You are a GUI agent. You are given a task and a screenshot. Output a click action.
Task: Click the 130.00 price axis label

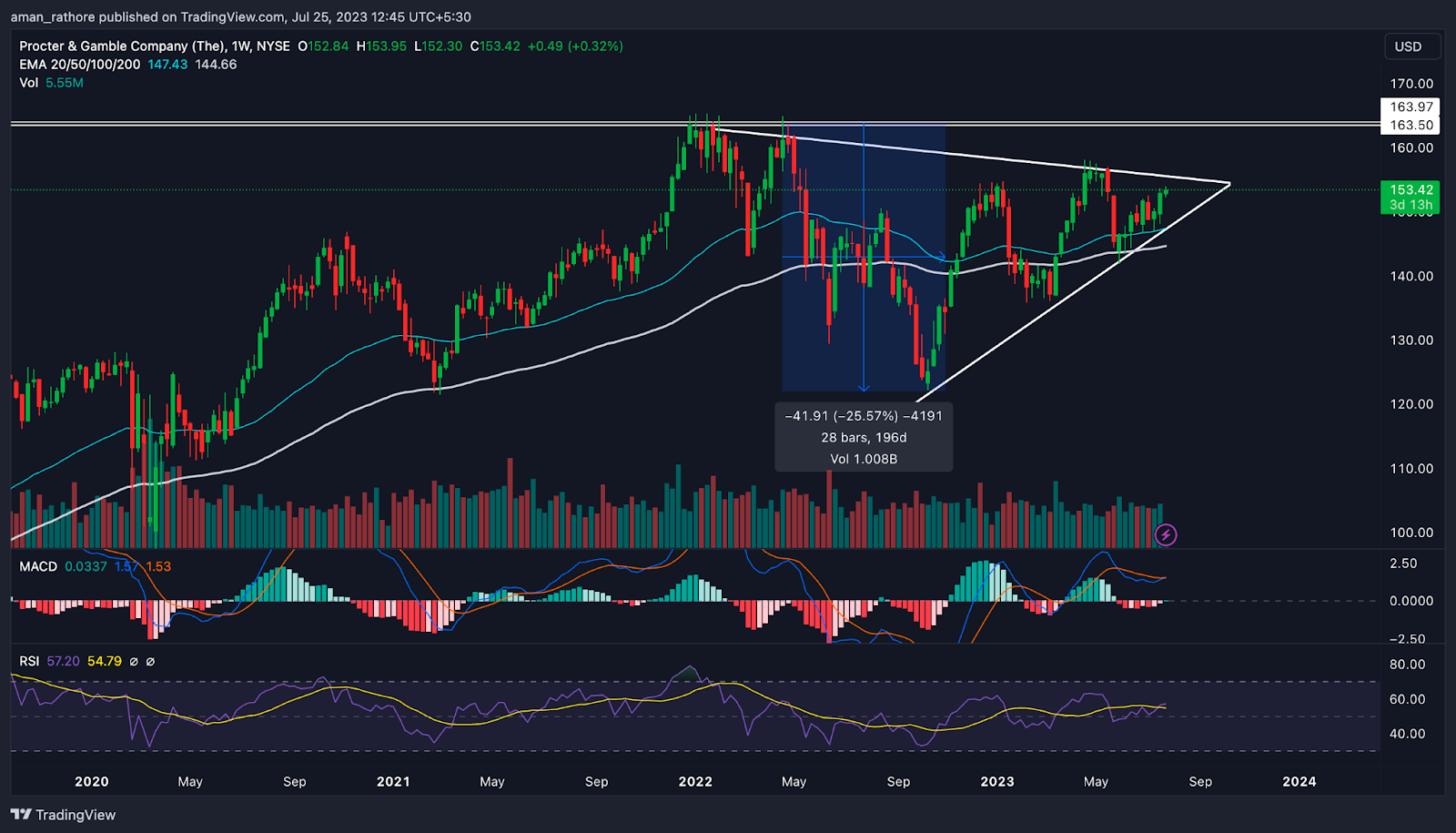1411,340
